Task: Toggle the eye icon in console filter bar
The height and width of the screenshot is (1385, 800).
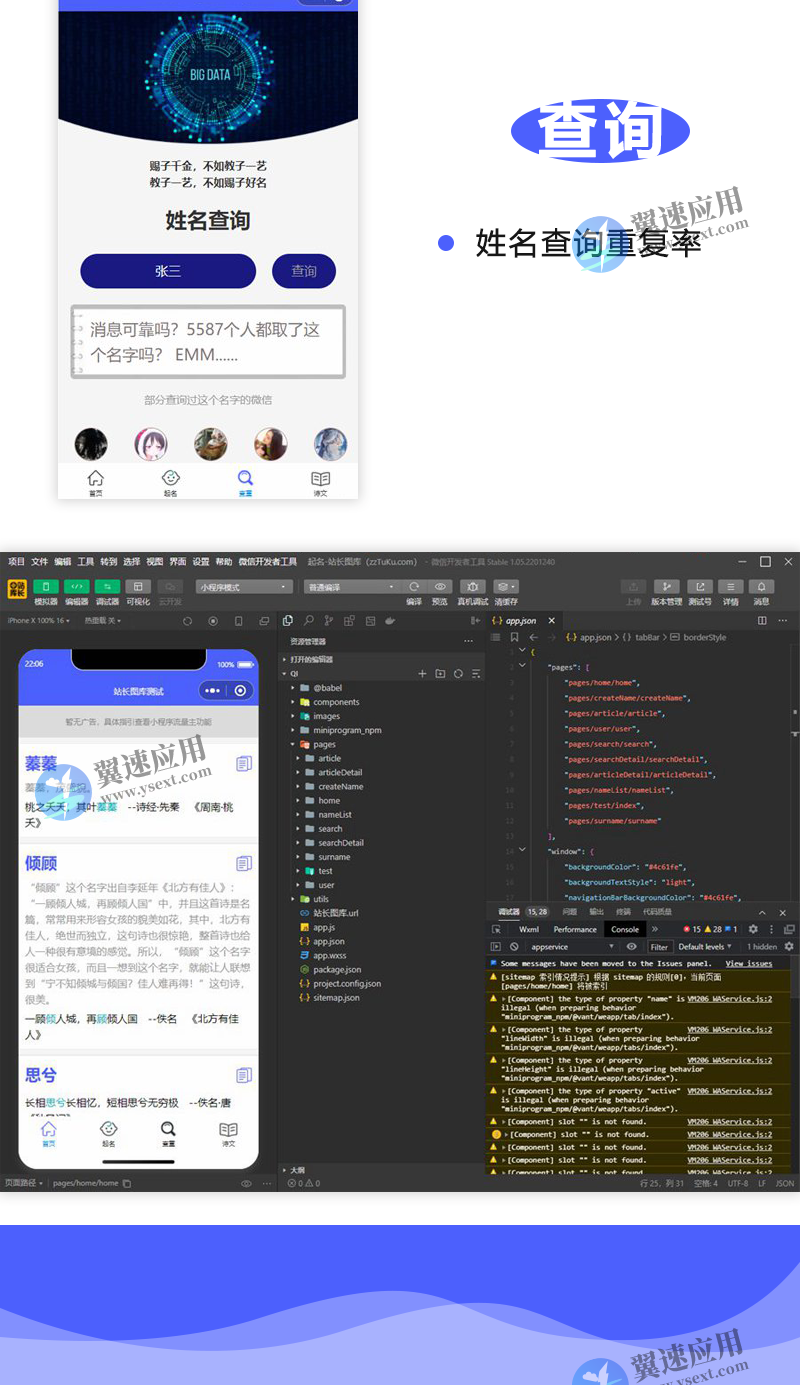Action: 631,945
